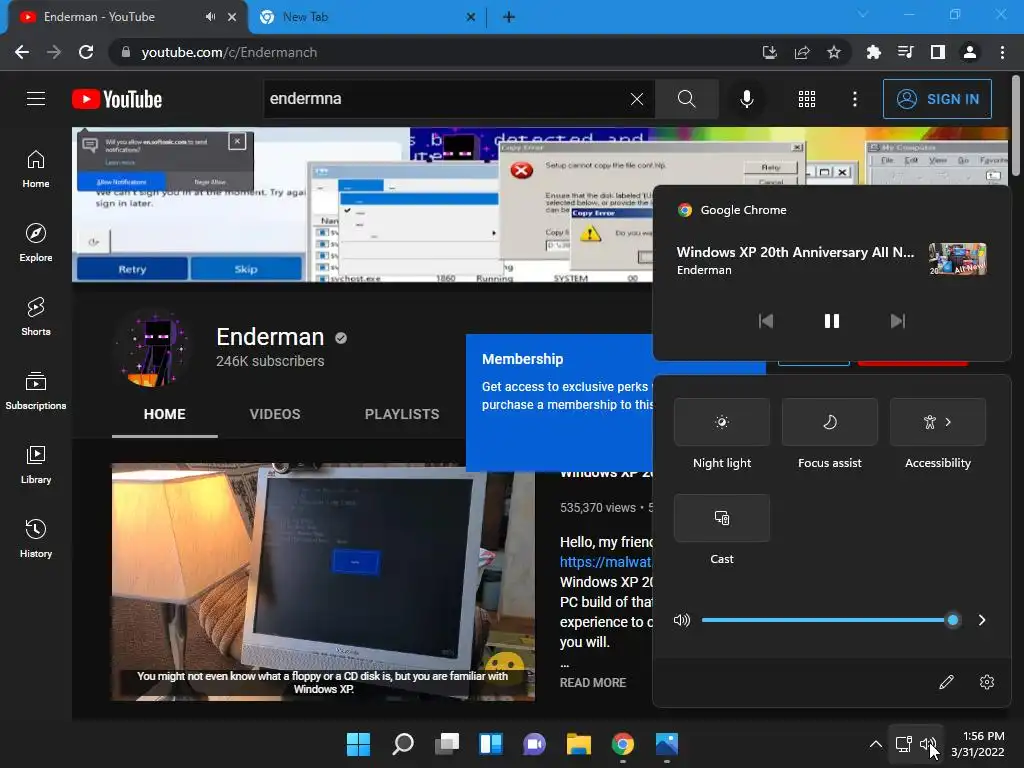
Task: Run the YouTube search with magnifier button
Action: [686, 99]
